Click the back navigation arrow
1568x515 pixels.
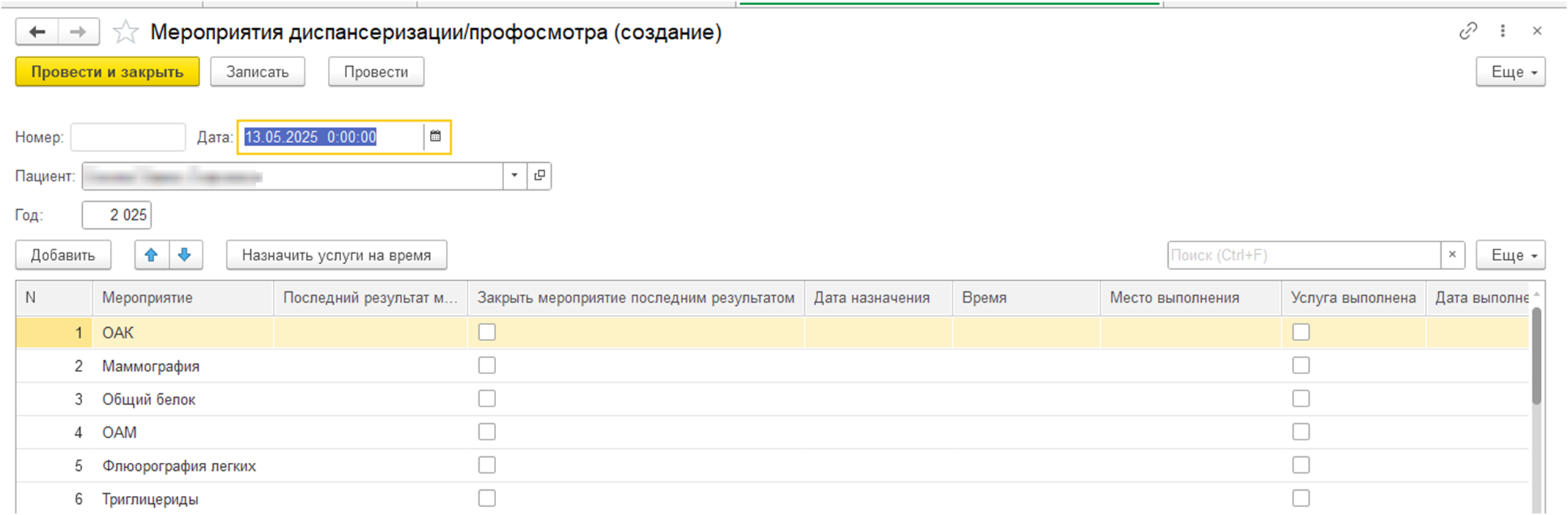[37, 32]
